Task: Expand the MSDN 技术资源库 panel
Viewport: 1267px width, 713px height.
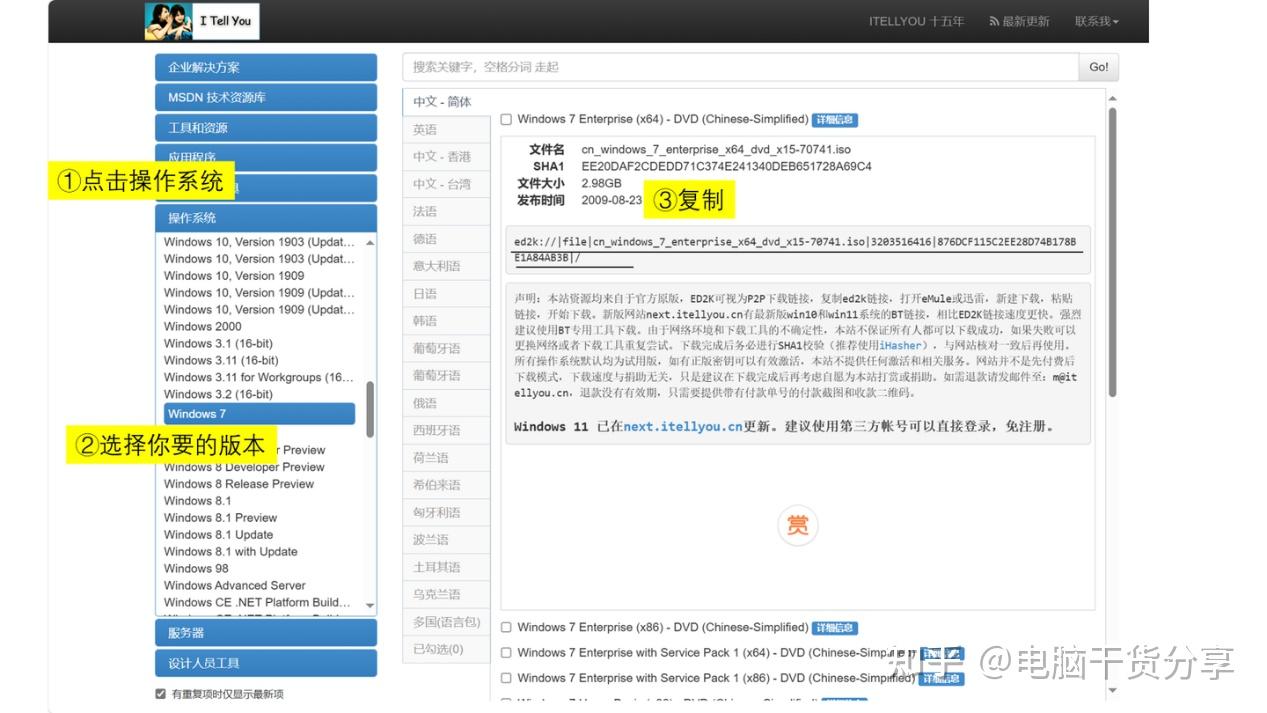Action: (266, 97)
